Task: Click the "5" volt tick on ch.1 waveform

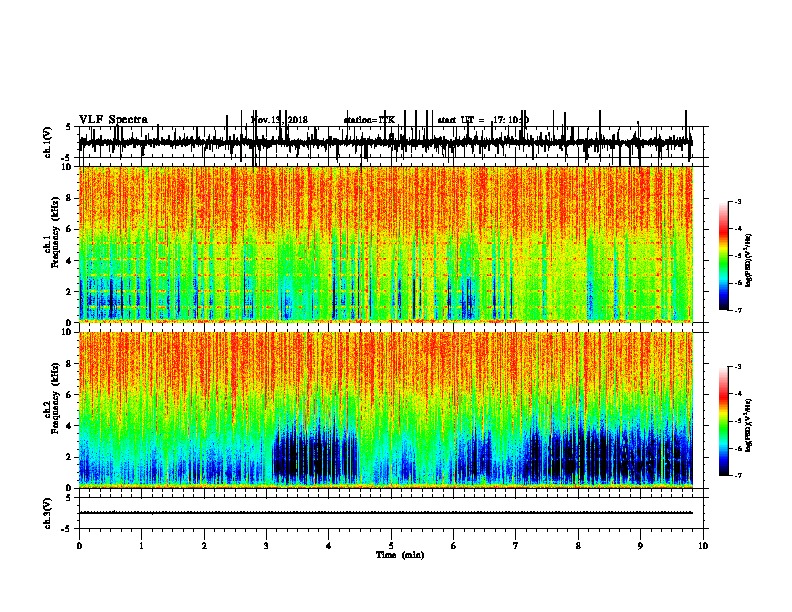Action: [69, 127]
